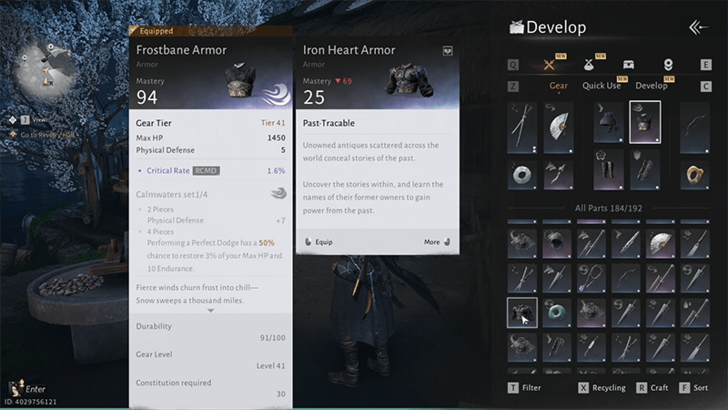This screenshot has height=410, width=728.
Task: Open the potion flask category icon
Action: tap(588, 65)
